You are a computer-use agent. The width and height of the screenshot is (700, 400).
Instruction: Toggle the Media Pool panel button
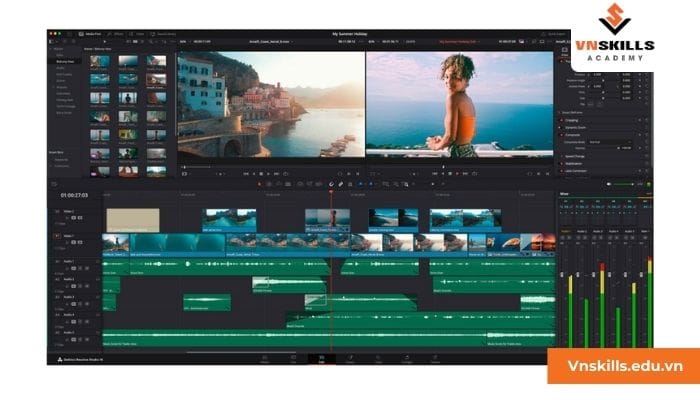click(90, 34)
